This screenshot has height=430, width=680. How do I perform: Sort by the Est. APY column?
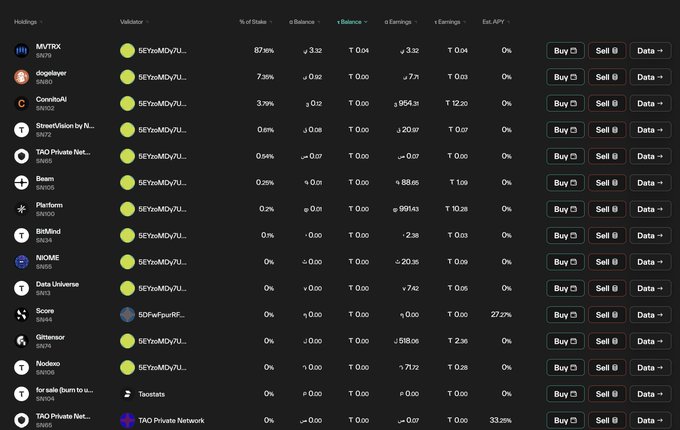coord(496,22)
